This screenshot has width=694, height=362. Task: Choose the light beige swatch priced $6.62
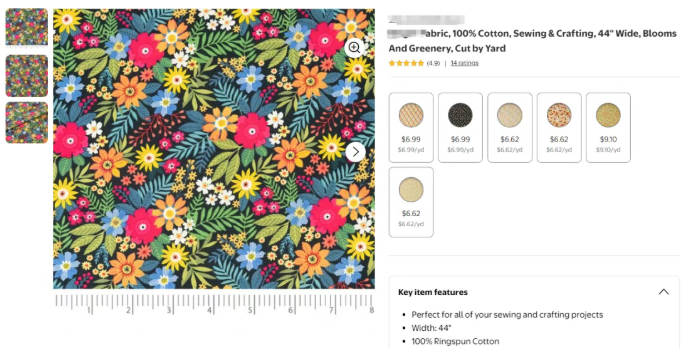coord(510,127)
